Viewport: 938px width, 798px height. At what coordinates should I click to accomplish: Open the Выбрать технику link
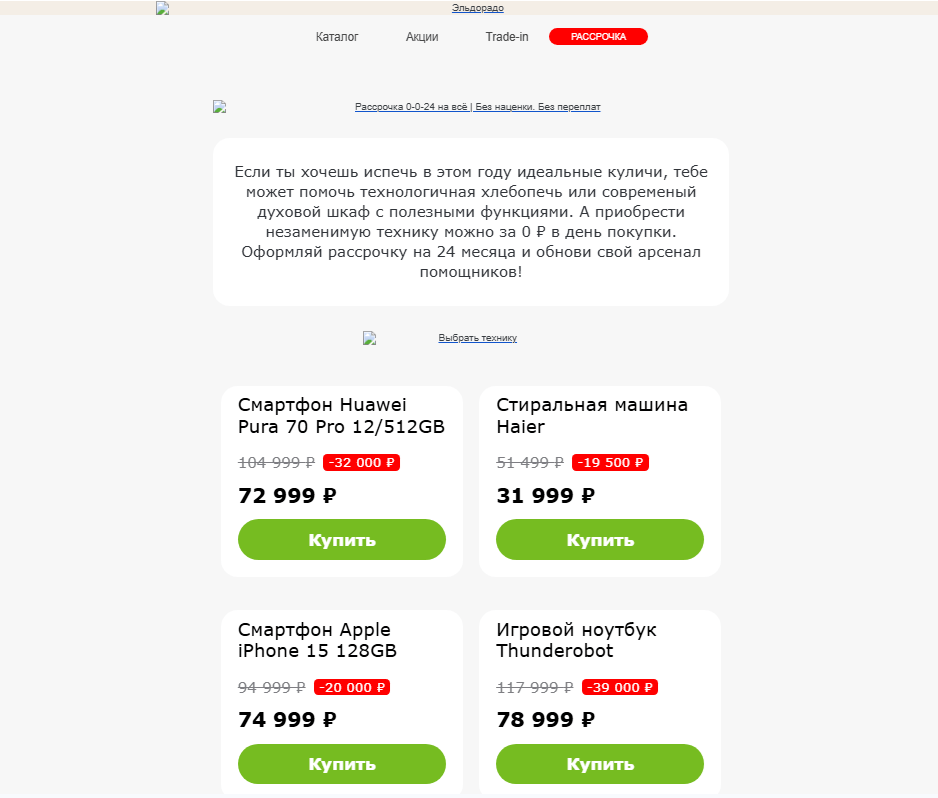(x=477, y=338)
